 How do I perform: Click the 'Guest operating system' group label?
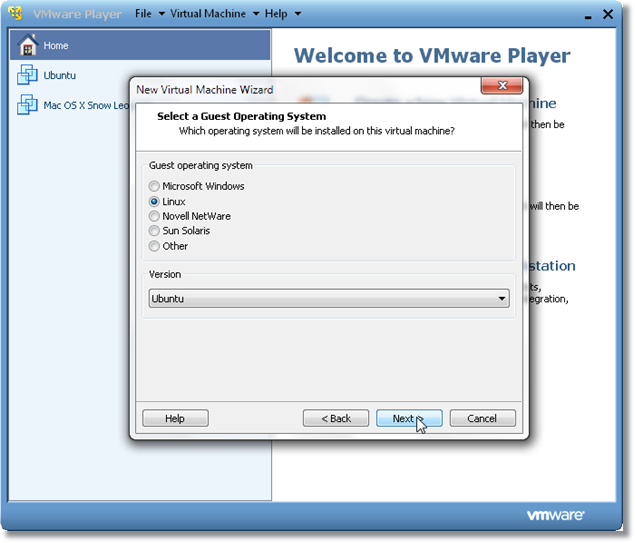click(200, 166)
